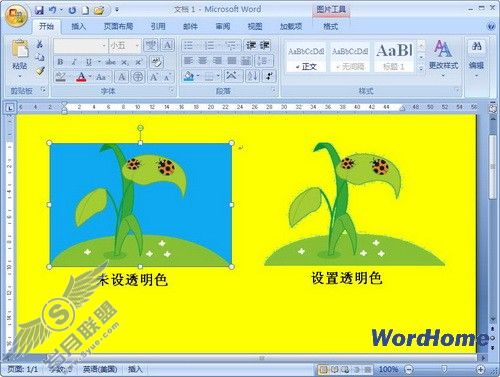This screenshot has width=500, height=377.
Task: Expand the styles gallery More arrow
Action: coord(421,68)
